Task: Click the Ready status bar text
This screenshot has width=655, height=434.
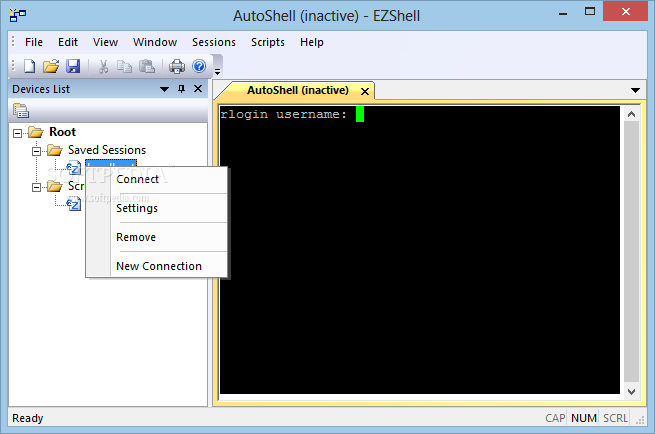Action: [x=28, y=418]
